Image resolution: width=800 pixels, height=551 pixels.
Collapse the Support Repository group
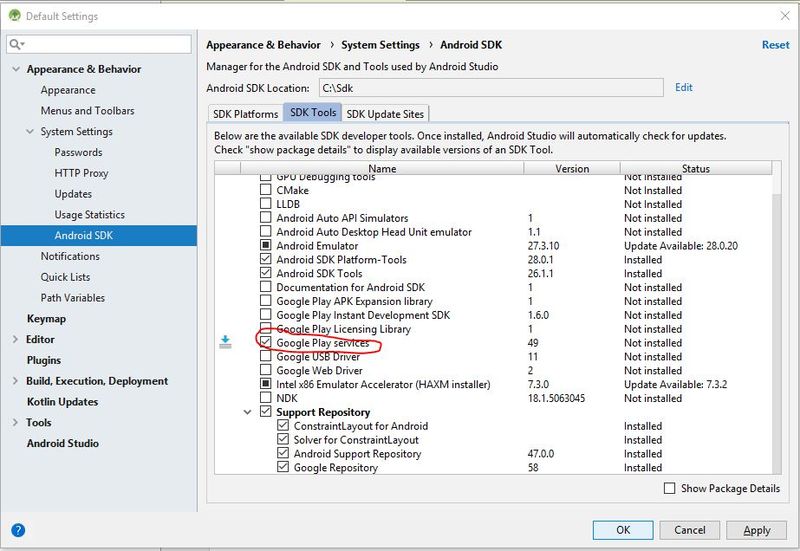pyautogui.click(x=247, y=412)
